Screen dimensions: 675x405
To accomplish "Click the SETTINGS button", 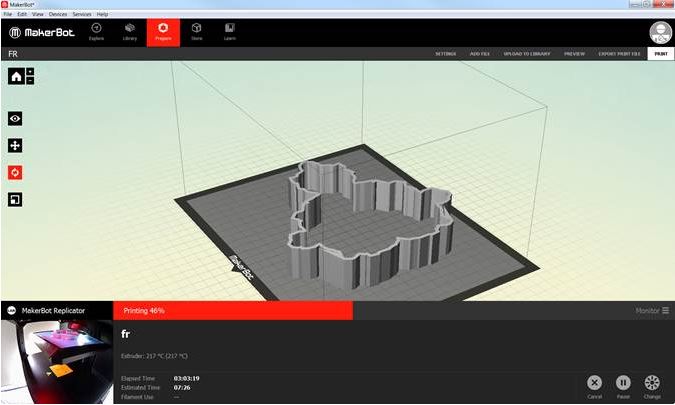I will (x=446, y=54).
